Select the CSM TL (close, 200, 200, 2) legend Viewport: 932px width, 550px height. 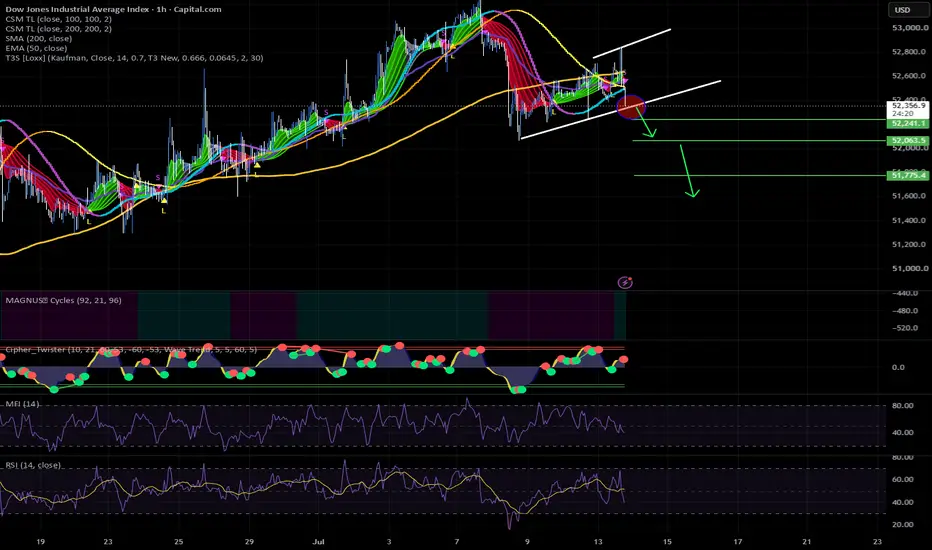pyautogui.click(x=58, y=29)
